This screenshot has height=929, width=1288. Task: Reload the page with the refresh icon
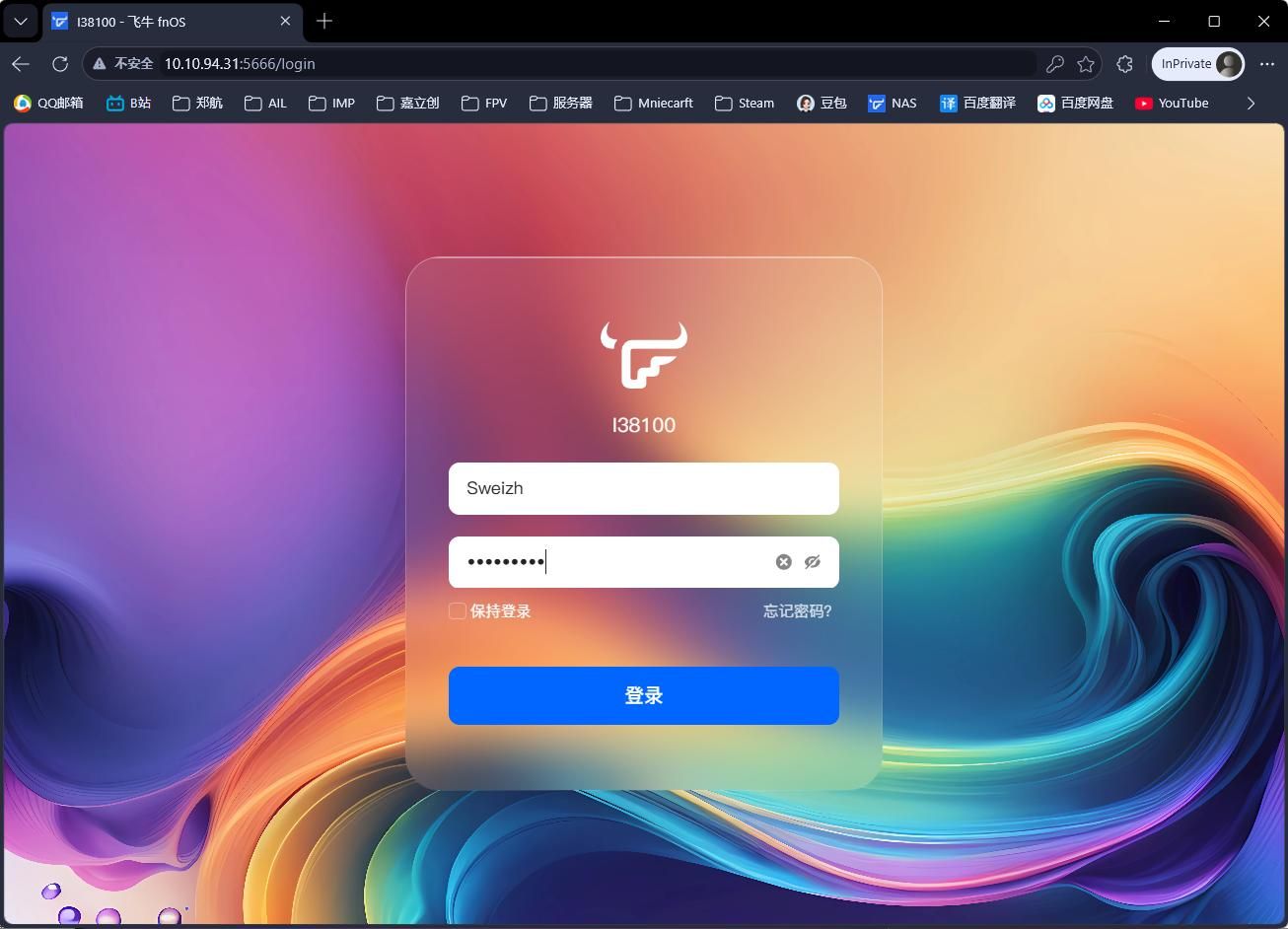tap(60, 63)
